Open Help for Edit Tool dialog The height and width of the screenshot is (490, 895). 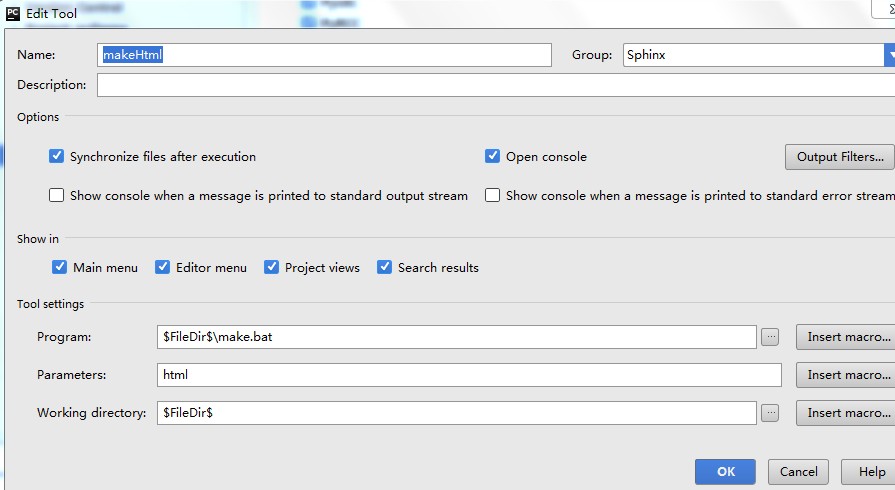click(x=869, y=472)
